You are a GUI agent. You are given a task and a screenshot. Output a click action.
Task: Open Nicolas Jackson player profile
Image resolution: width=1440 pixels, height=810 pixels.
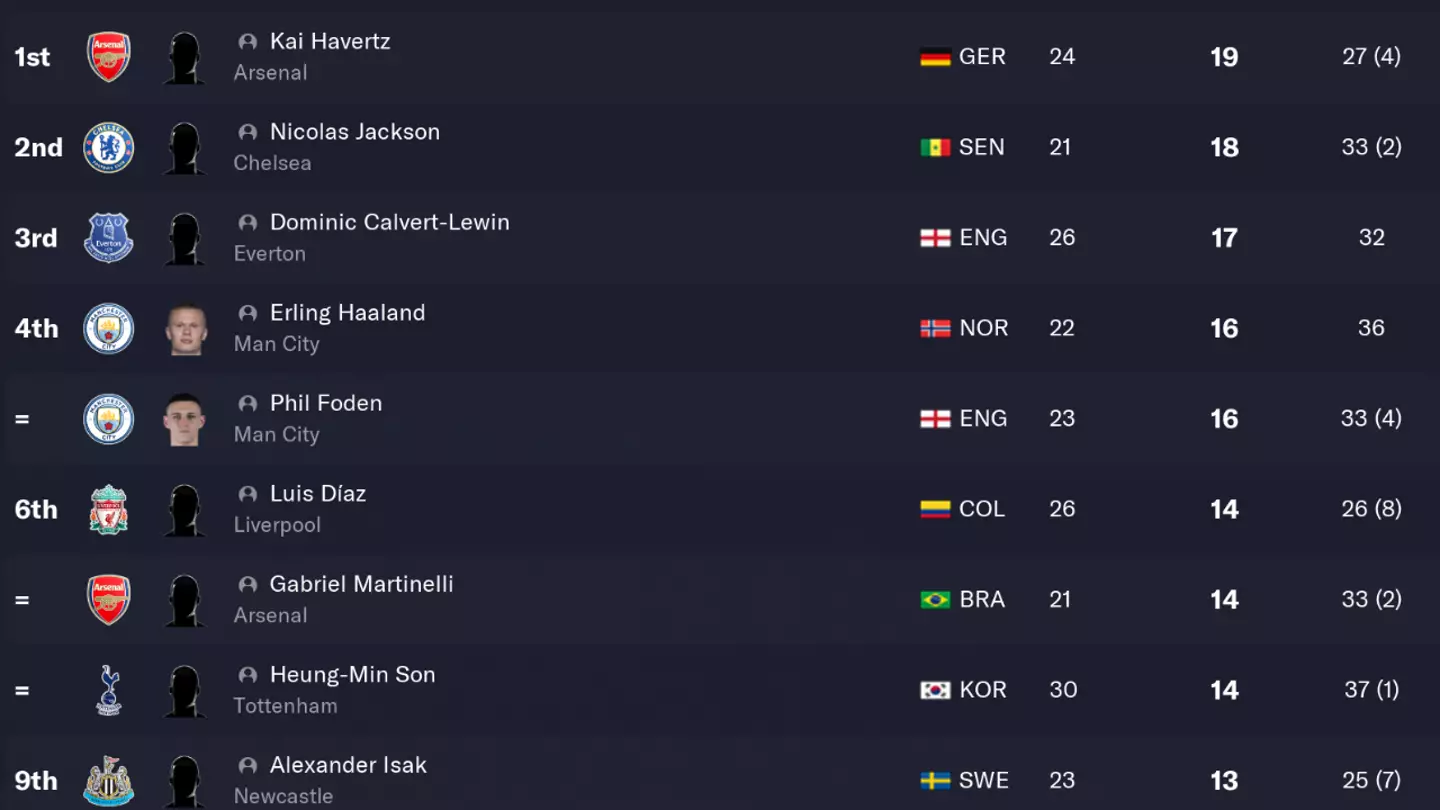[354, 132]
